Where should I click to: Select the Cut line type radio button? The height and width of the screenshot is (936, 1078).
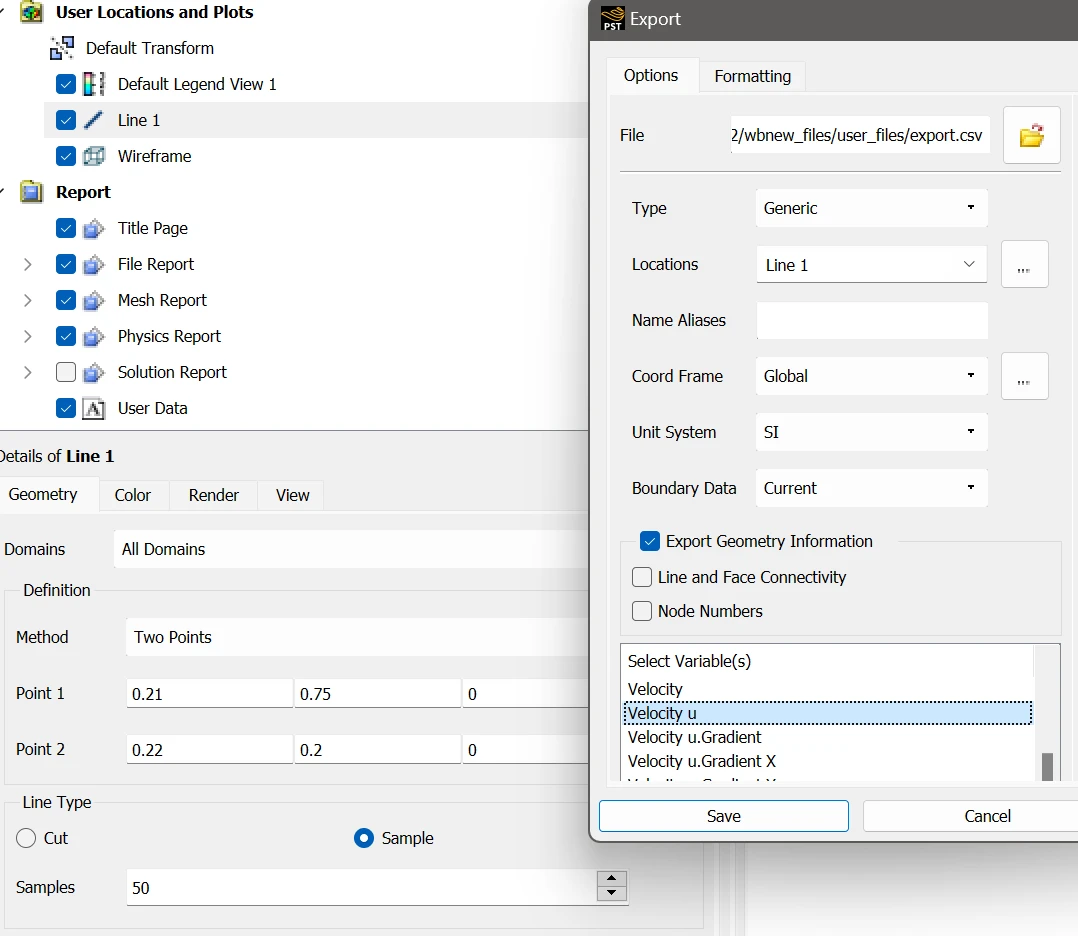(x=26, y=838)
